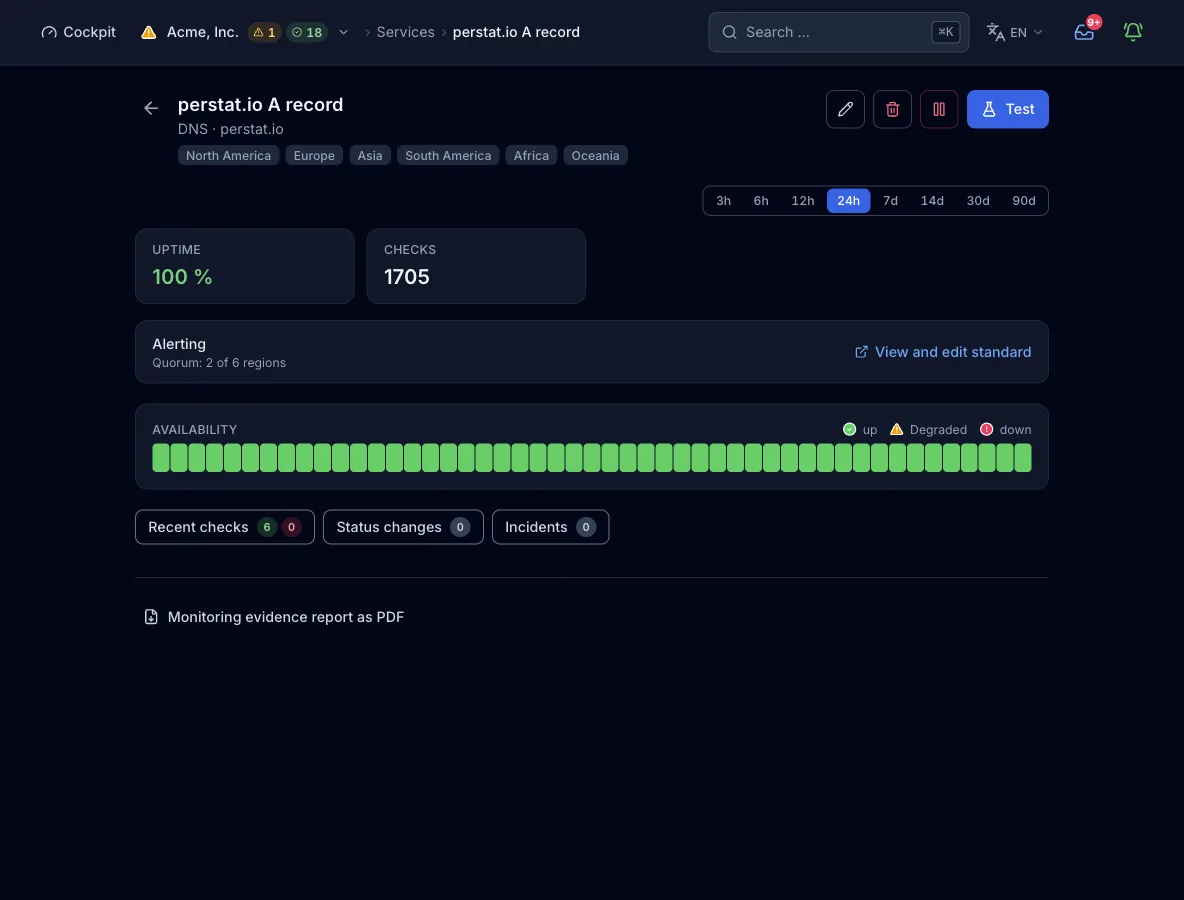Edit the service with pencil icon

[845, 109]
